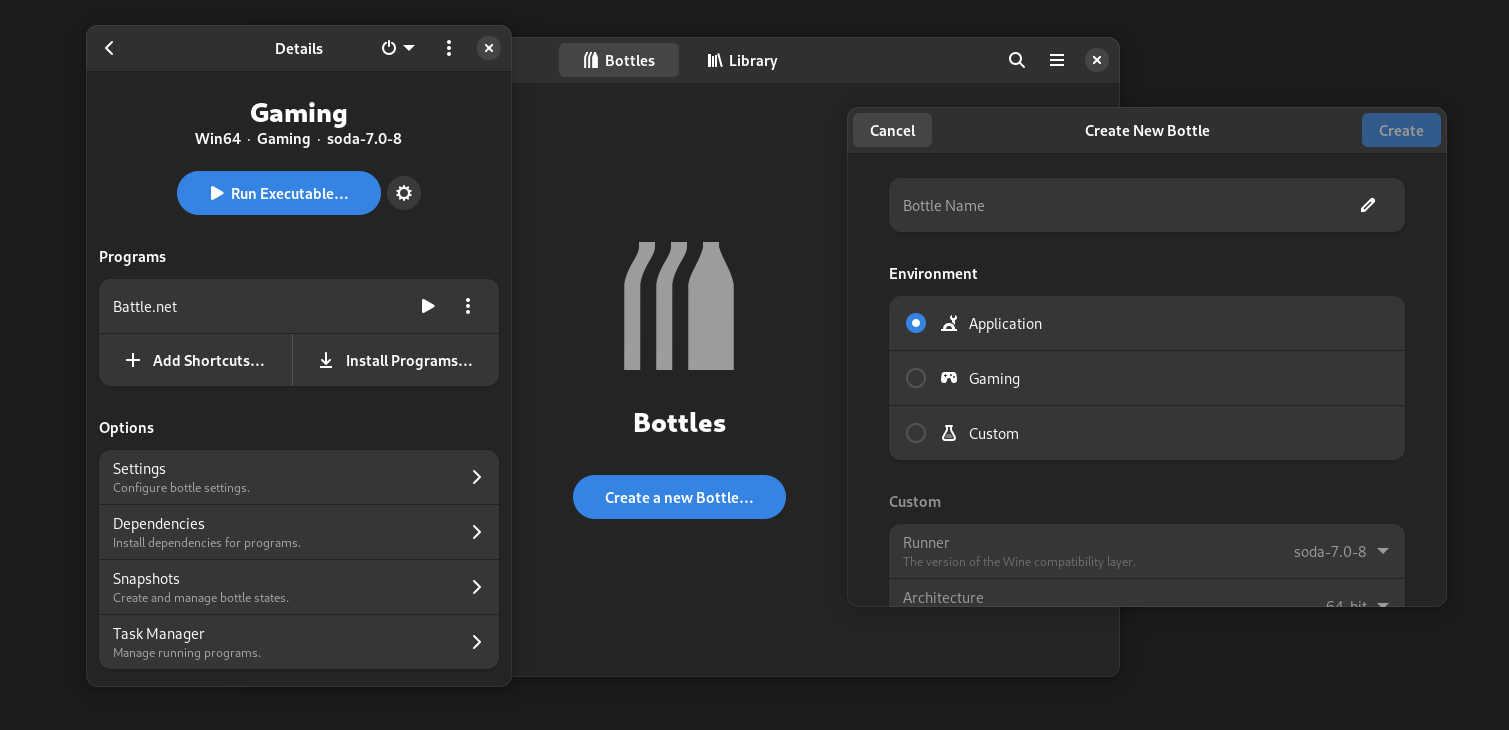The image size is (1509, 730).
Task: Click the search icon in main window
Action: [x=1017, y=60]
